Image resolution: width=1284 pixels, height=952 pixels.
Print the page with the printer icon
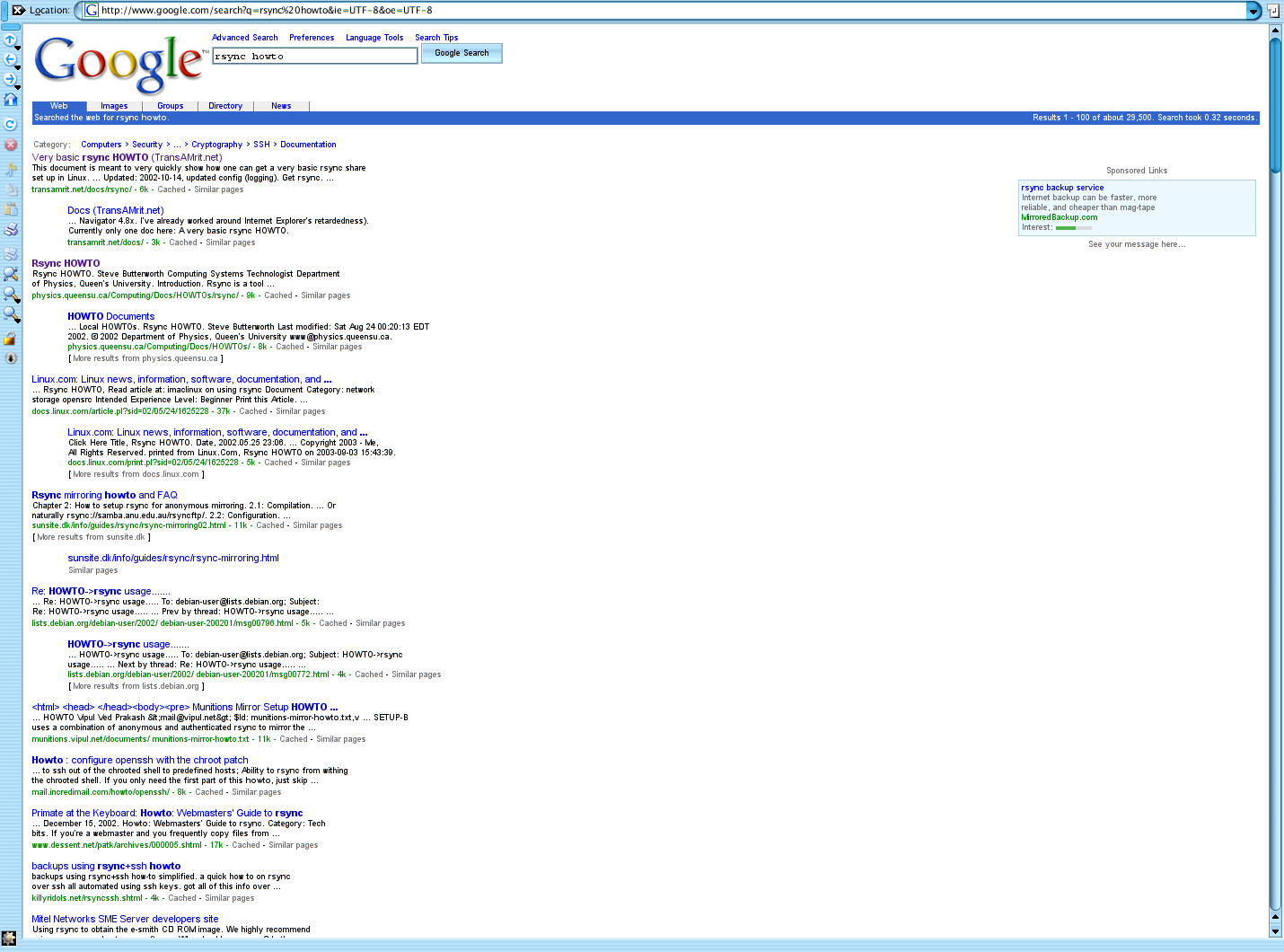[x=11, y=229]
